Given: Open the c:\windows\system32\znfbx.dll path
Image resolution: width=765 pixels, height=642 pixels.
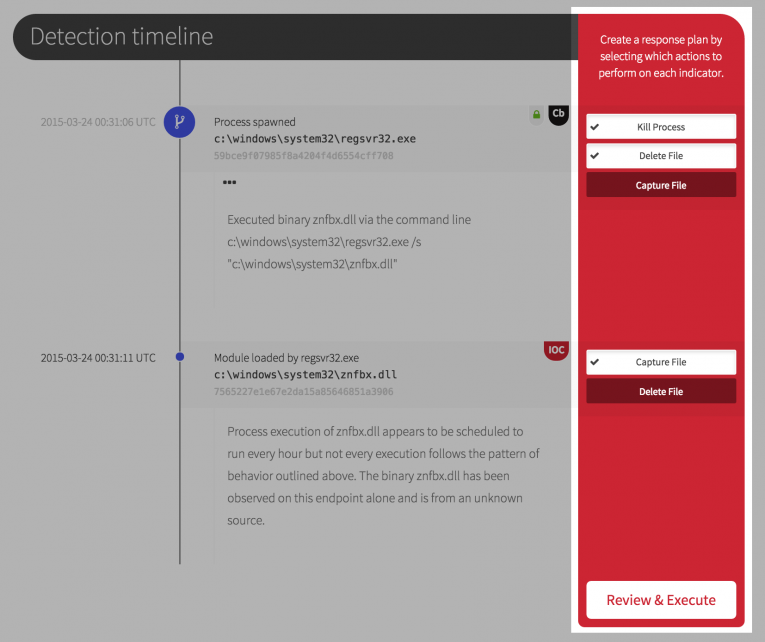Looking at the screenshot, I should (305, 374).
